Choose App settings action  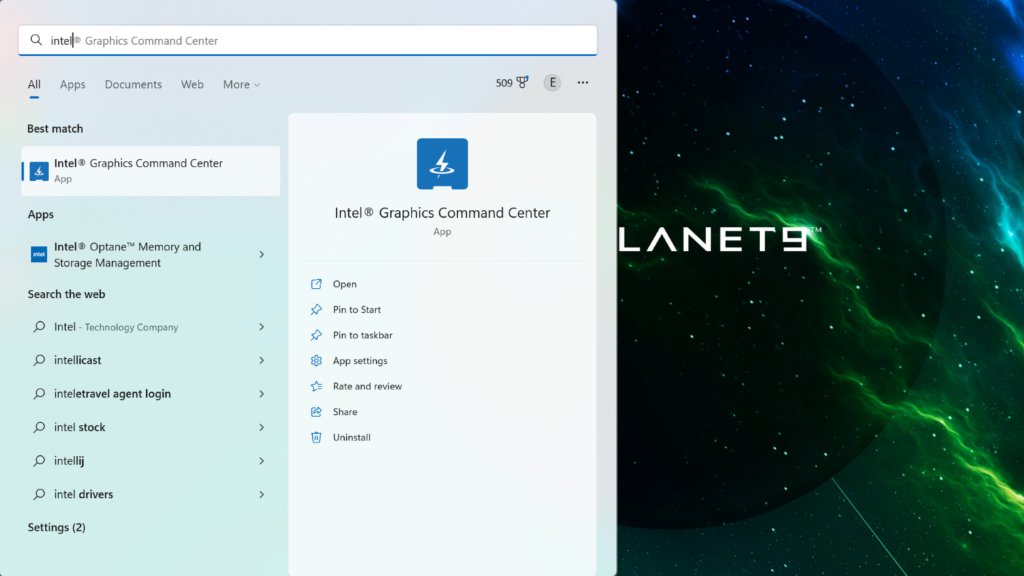(360, 360)
